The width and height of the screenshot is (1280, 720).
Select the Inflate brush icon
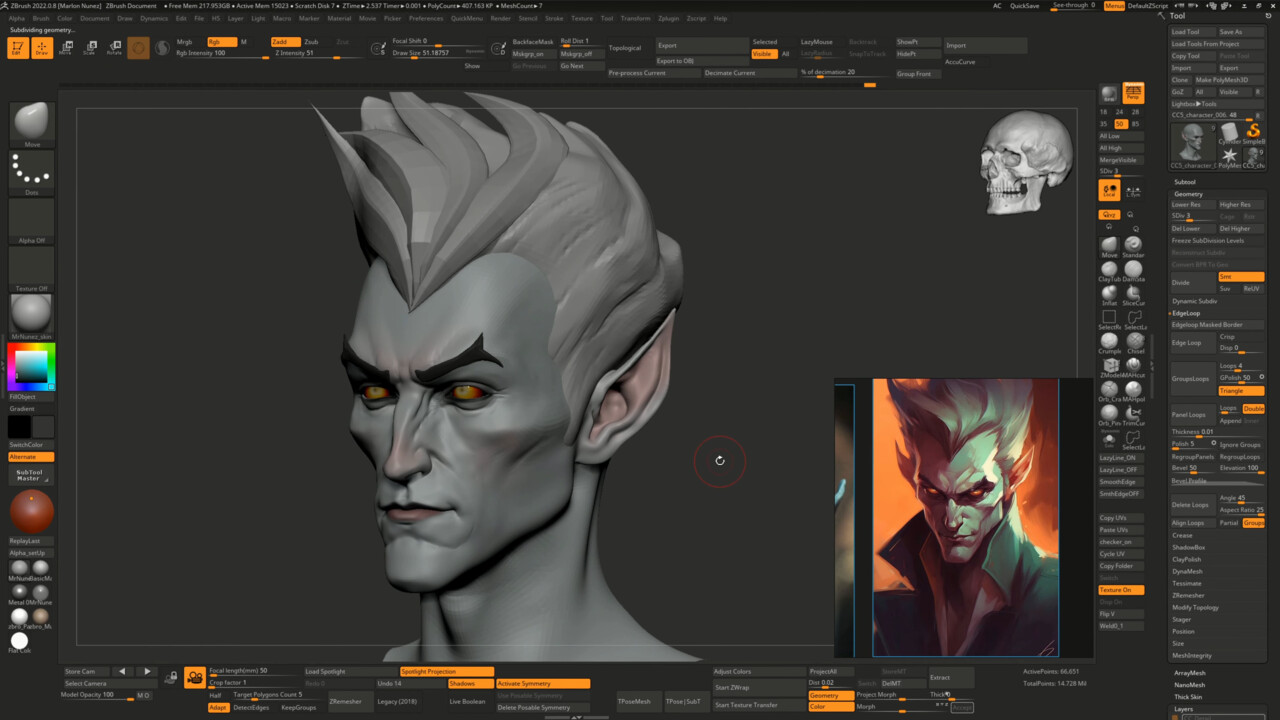pyautogui.click(x=1109, y=294)
